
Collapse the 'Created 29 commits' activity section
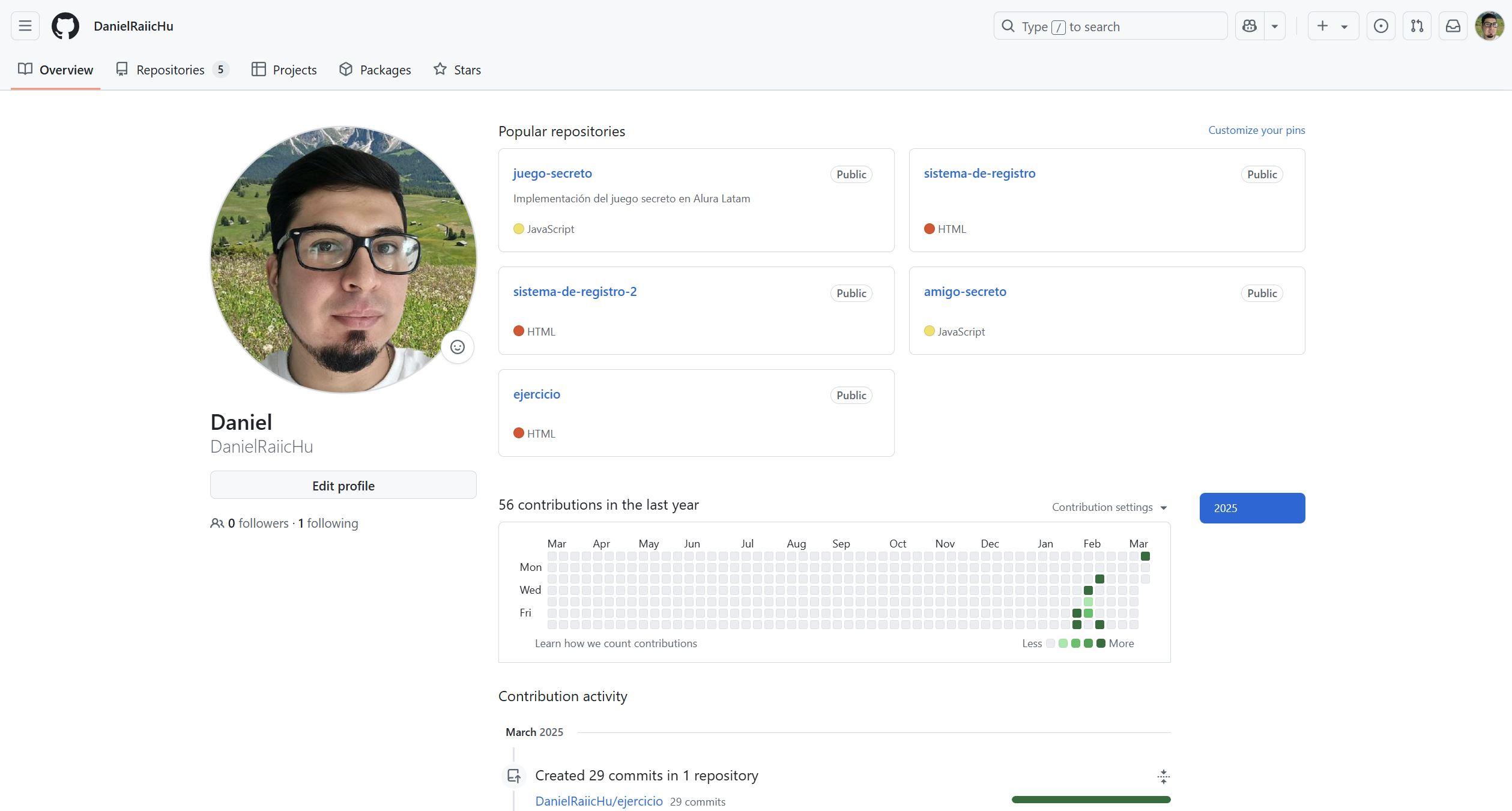tap(1163, 776)
